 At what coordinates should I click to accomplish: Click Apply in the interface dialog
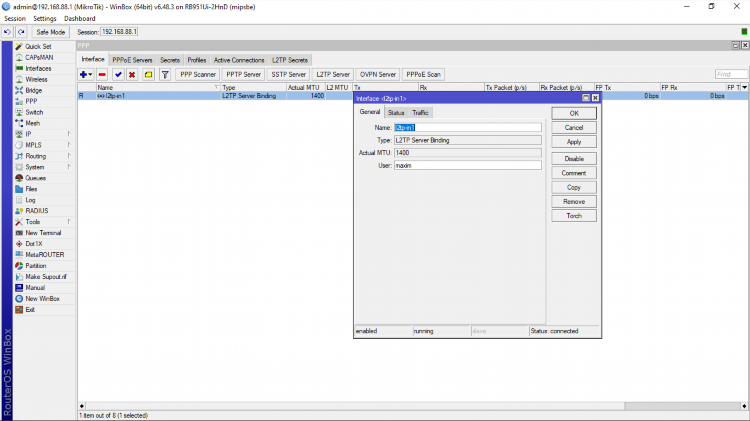click(x=574, y=142)
